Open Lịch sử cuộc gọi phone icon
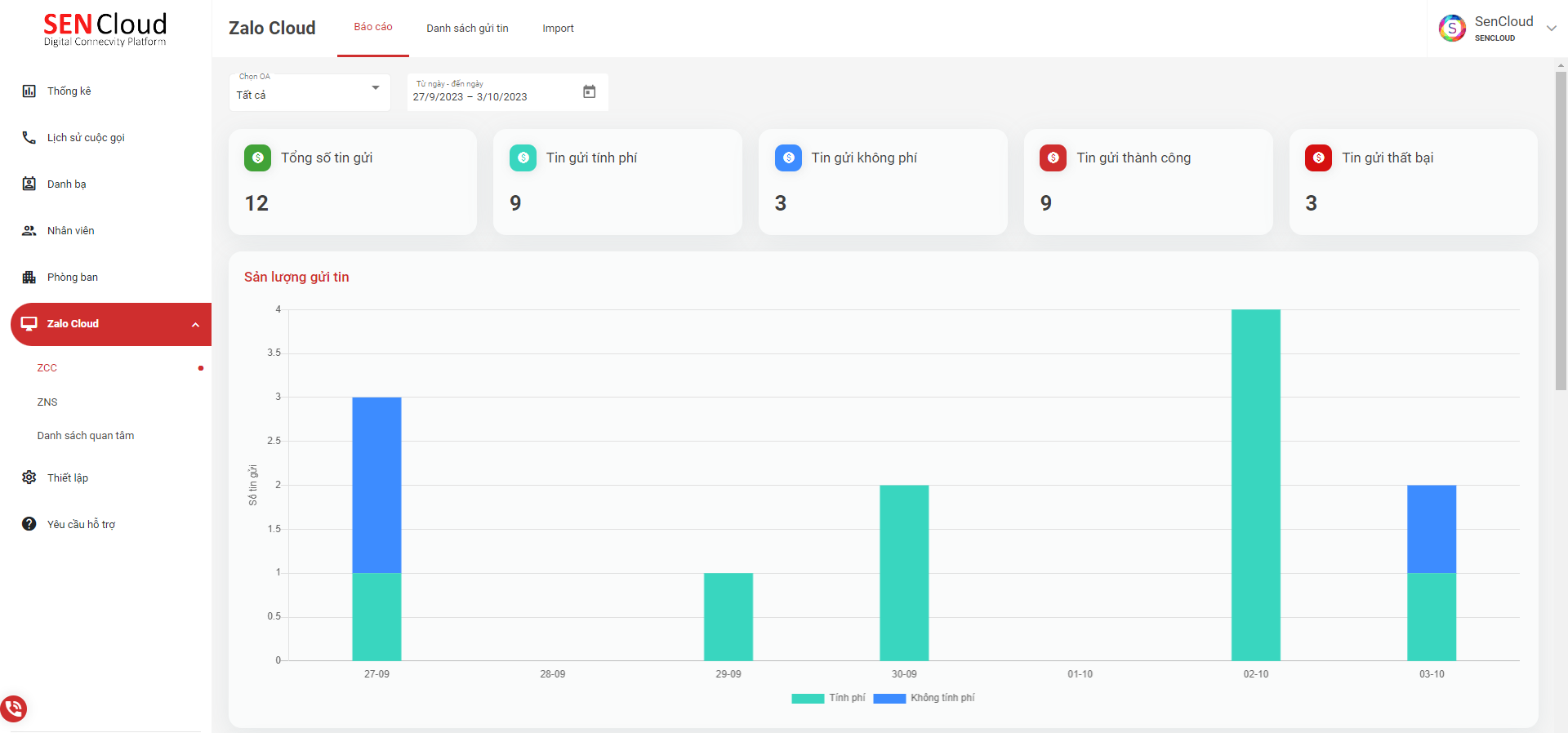 29,138
